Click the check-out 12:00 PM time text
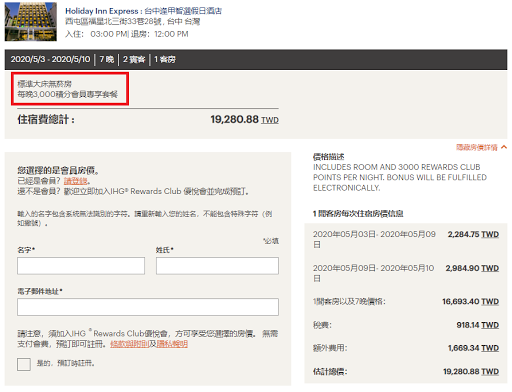Screen dimensions: 512x392 tap(171, 34)
